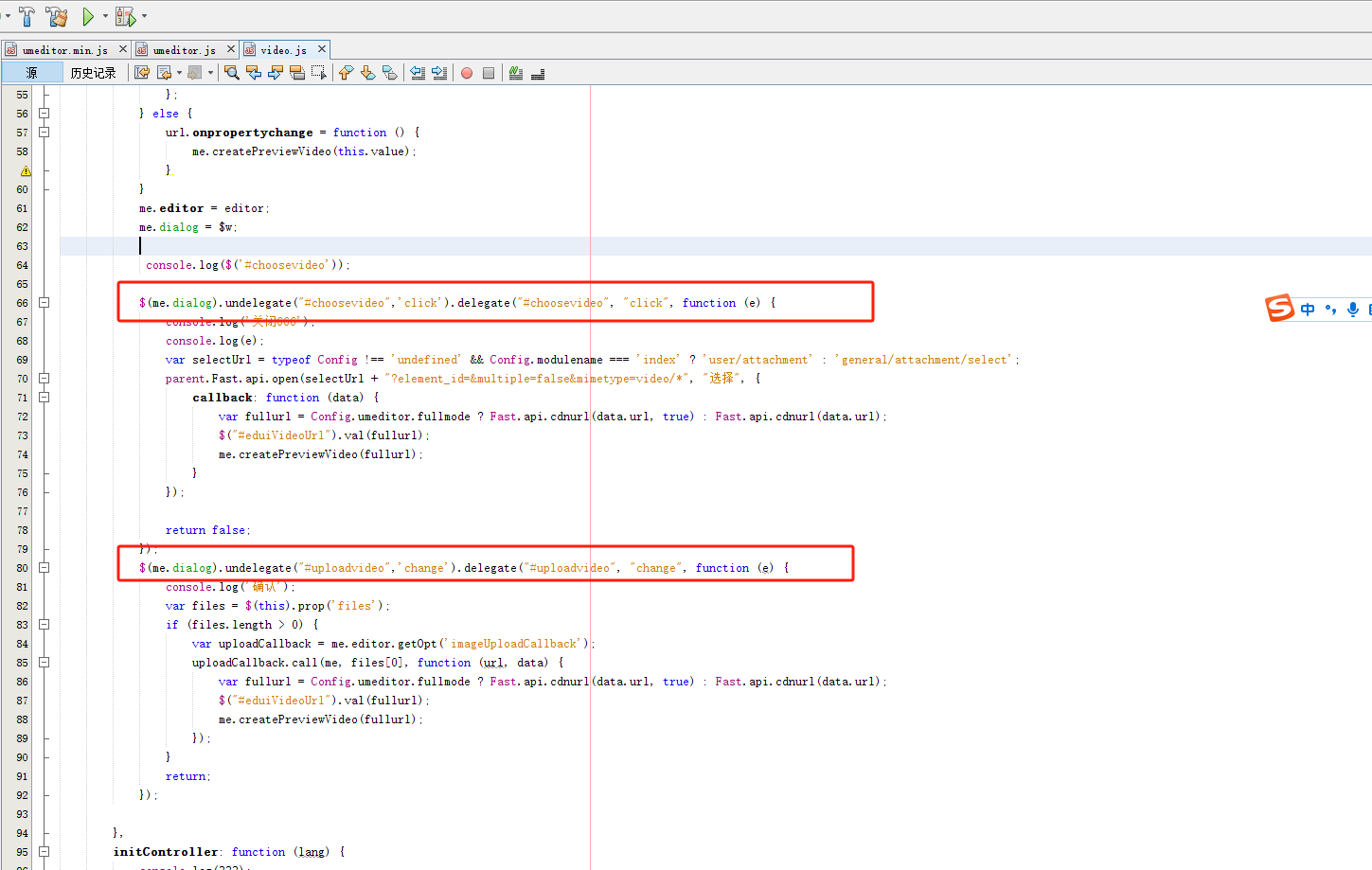Collapse the uploadCallback fold on line 85
The width and height of the screenshot is (1372, 870).
pyautogui.click(x=44, y=663)
